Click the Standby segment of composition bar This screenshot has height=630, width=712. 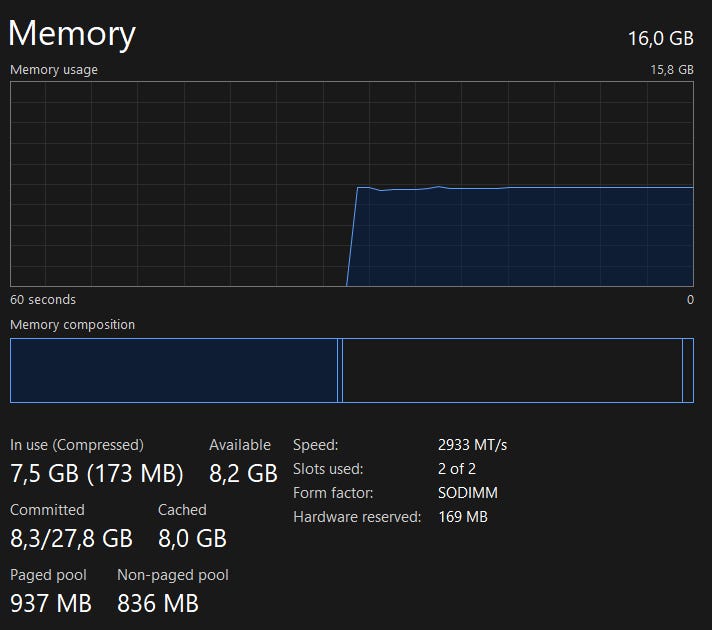512,370
